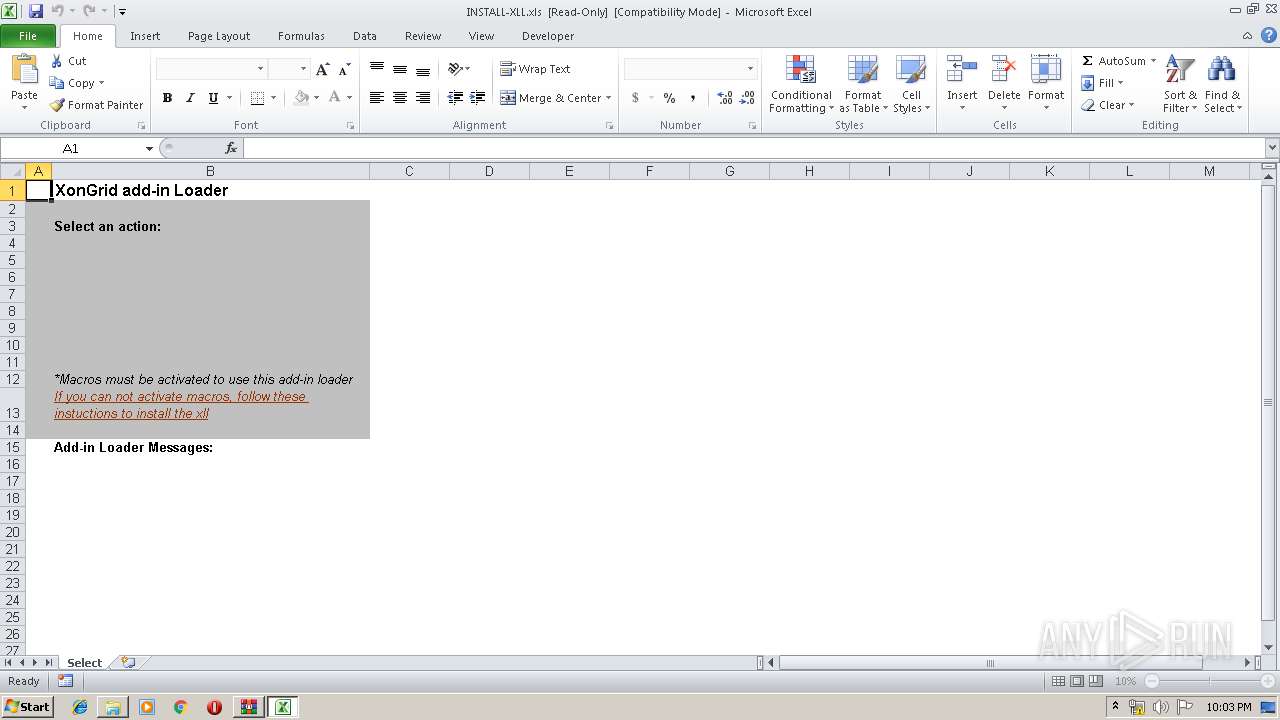Switch to the Page Layout tab
Viewport: 1280px width, 720px height.
point(219,36)
